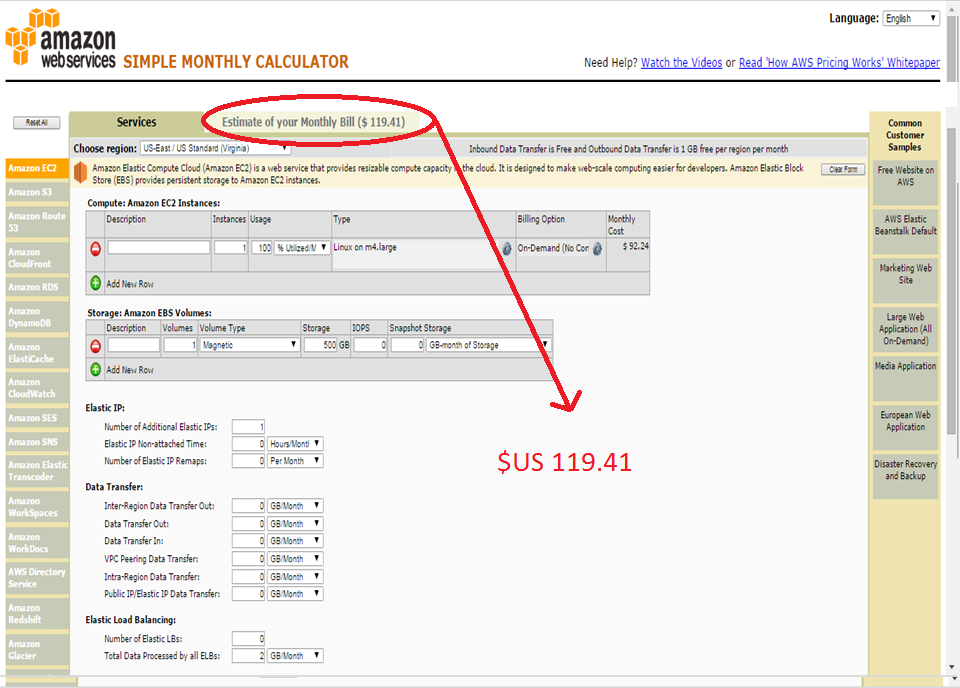Open billing option gear next to On-Demand
Viewport: 960px width, 688px height.
point(598,249)
